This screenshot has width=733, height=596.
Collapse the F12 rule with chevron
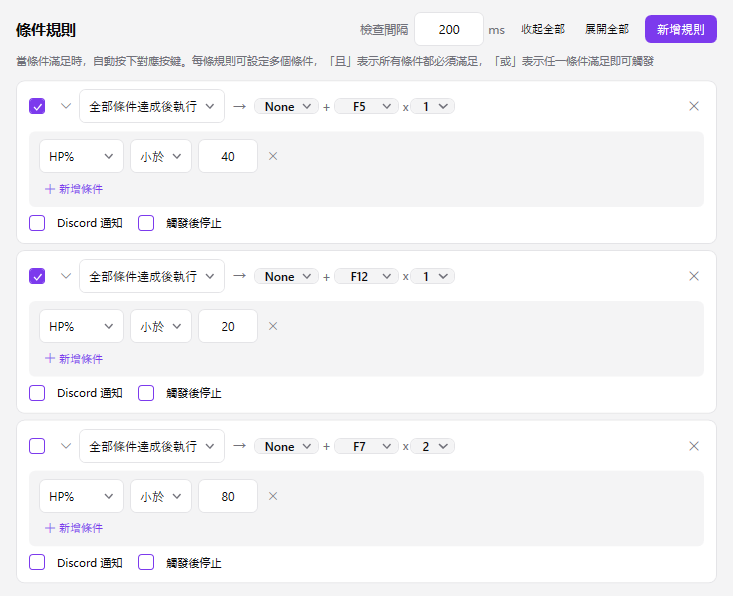coord(66,276)
